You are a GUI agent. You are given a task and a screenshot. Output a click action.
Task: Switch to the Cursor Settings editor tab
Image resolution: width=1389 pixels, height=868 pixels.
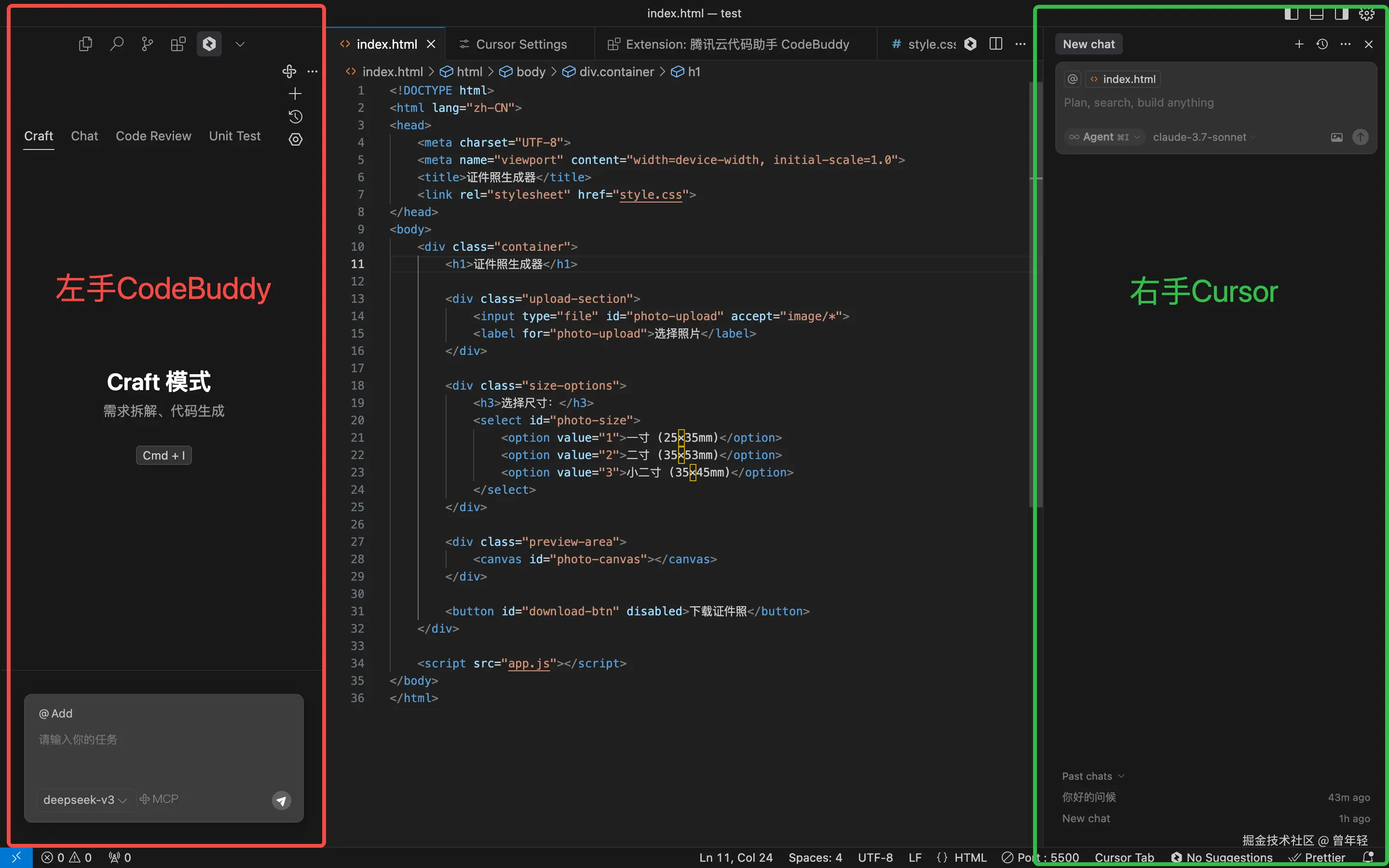[520, 44]
